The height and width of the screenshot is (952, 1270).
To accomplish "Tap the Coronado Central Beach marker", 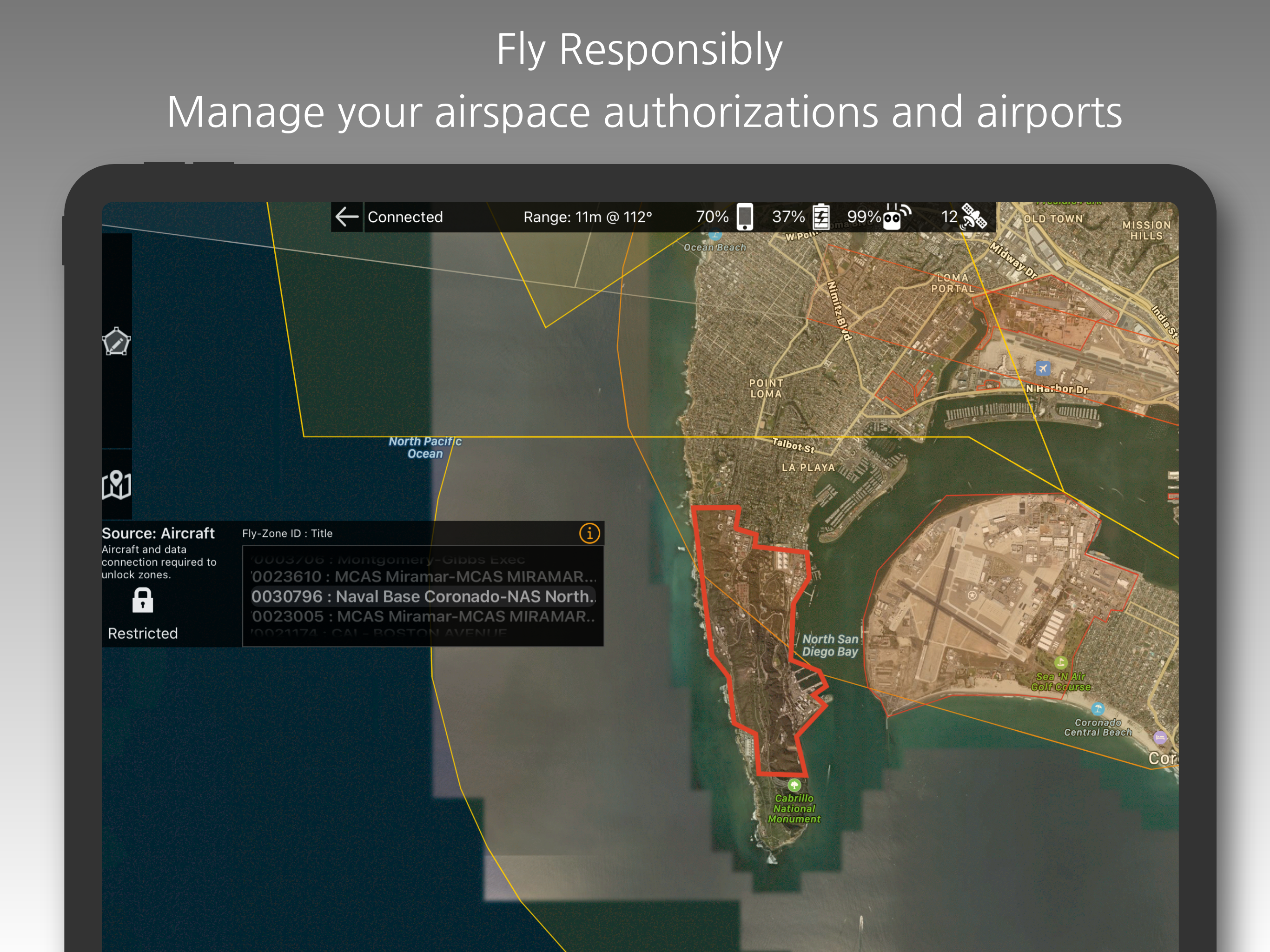I will [1098, 708].
